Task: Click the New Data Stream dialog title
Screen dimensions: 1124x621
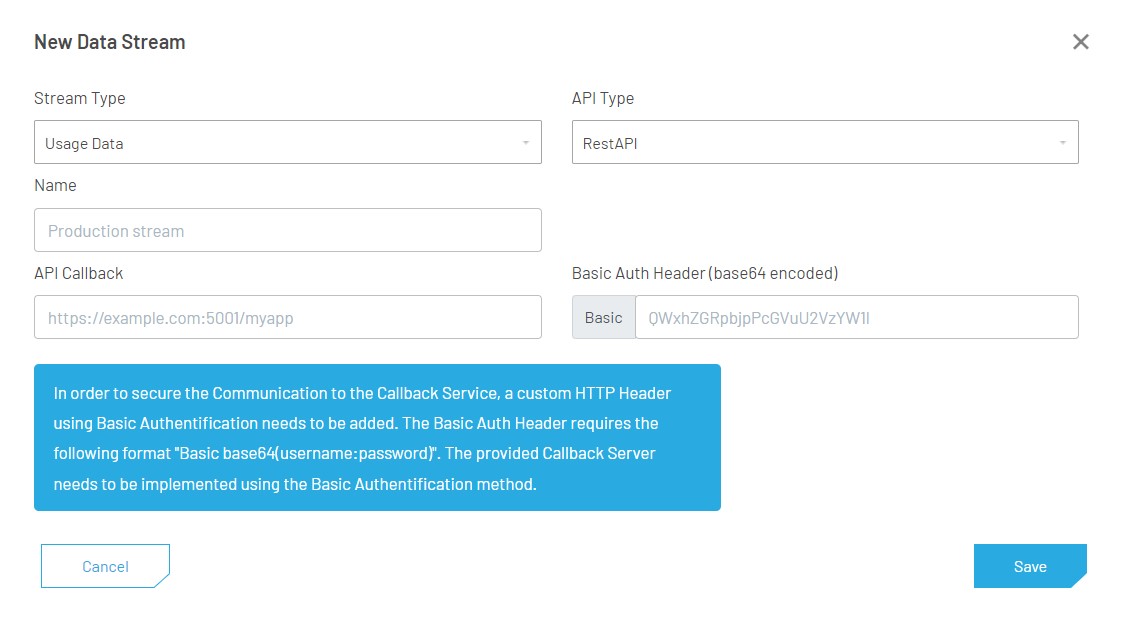Action: (x=110, y=42)
